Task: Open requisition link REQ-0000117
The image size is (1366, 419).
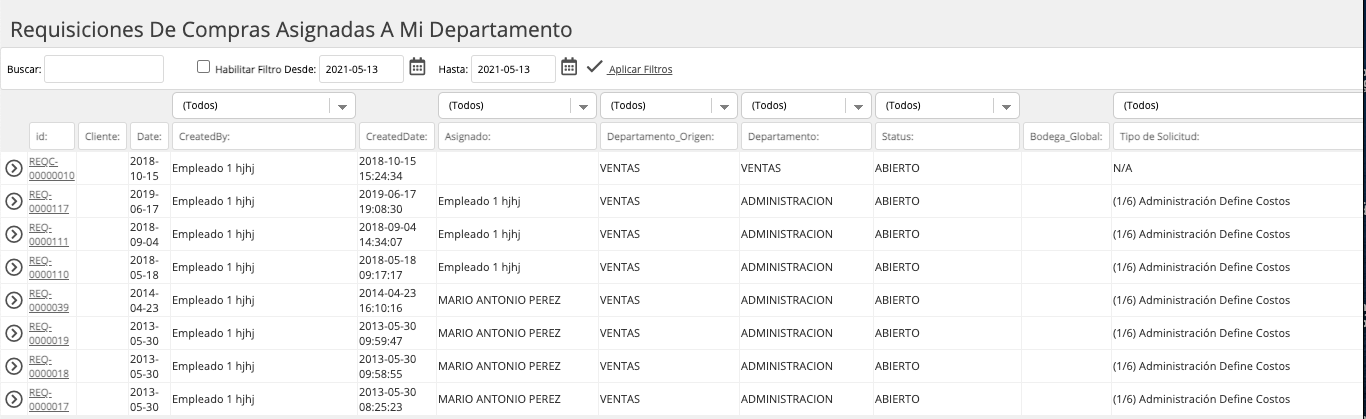Action: [49, 201]
